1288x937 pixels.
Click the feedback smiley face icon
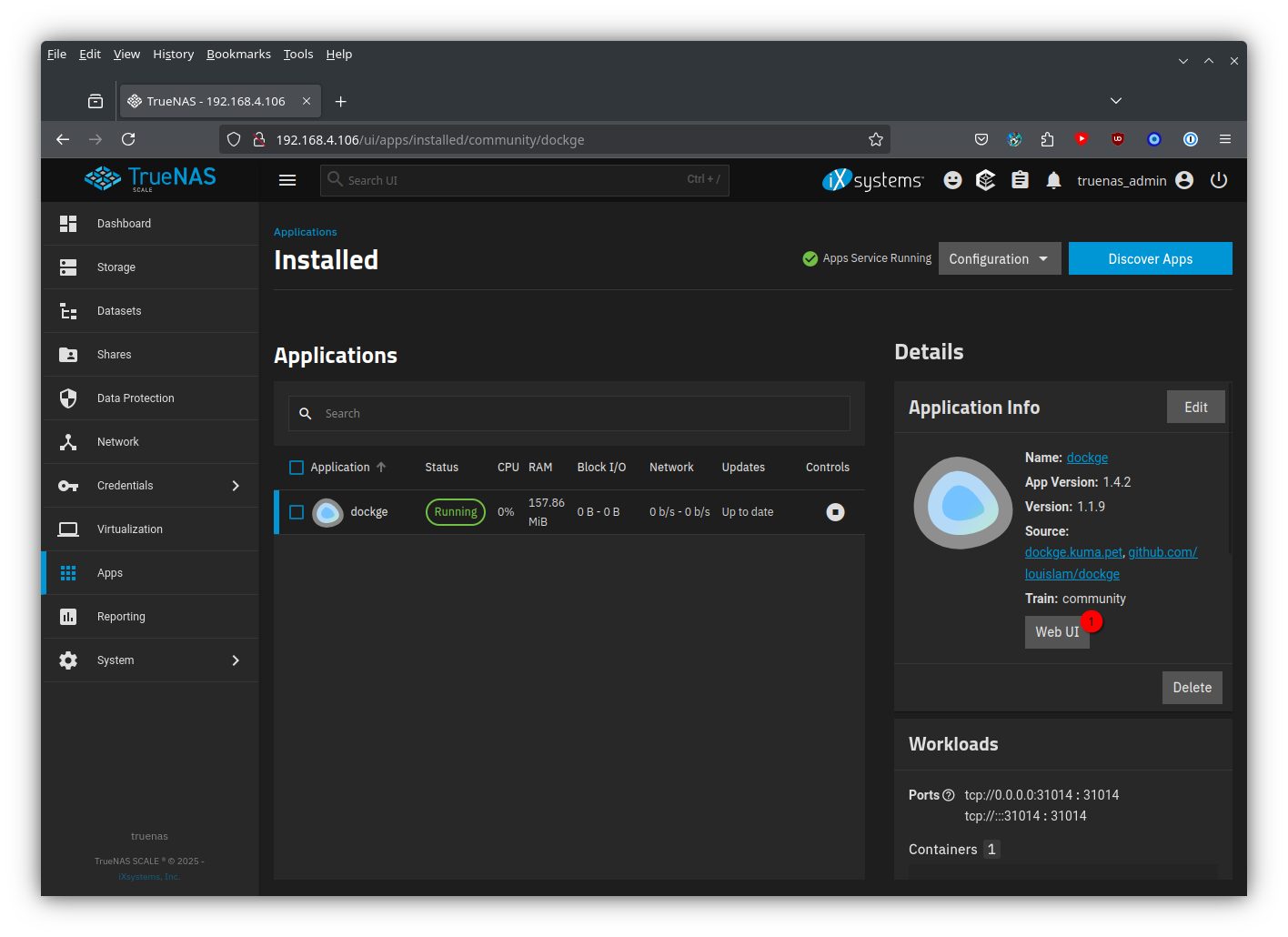tap(952, 180)
